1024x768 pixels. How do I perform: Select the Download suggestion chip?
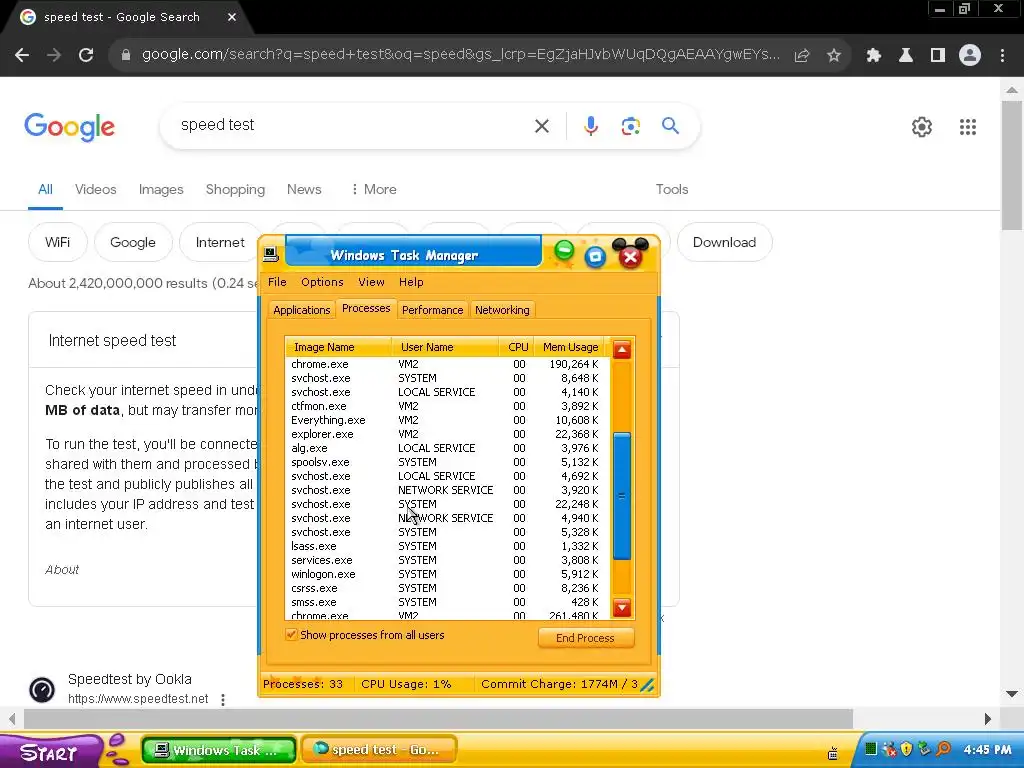(x=724, y=242)
